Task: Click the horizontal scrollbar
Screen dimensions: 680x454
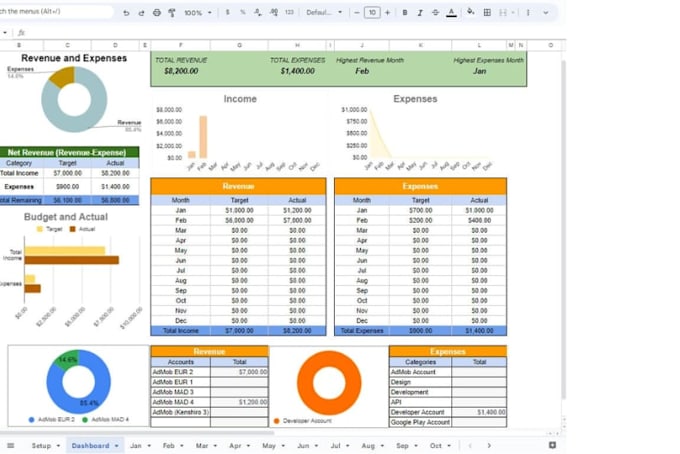Action: (137, 432)
